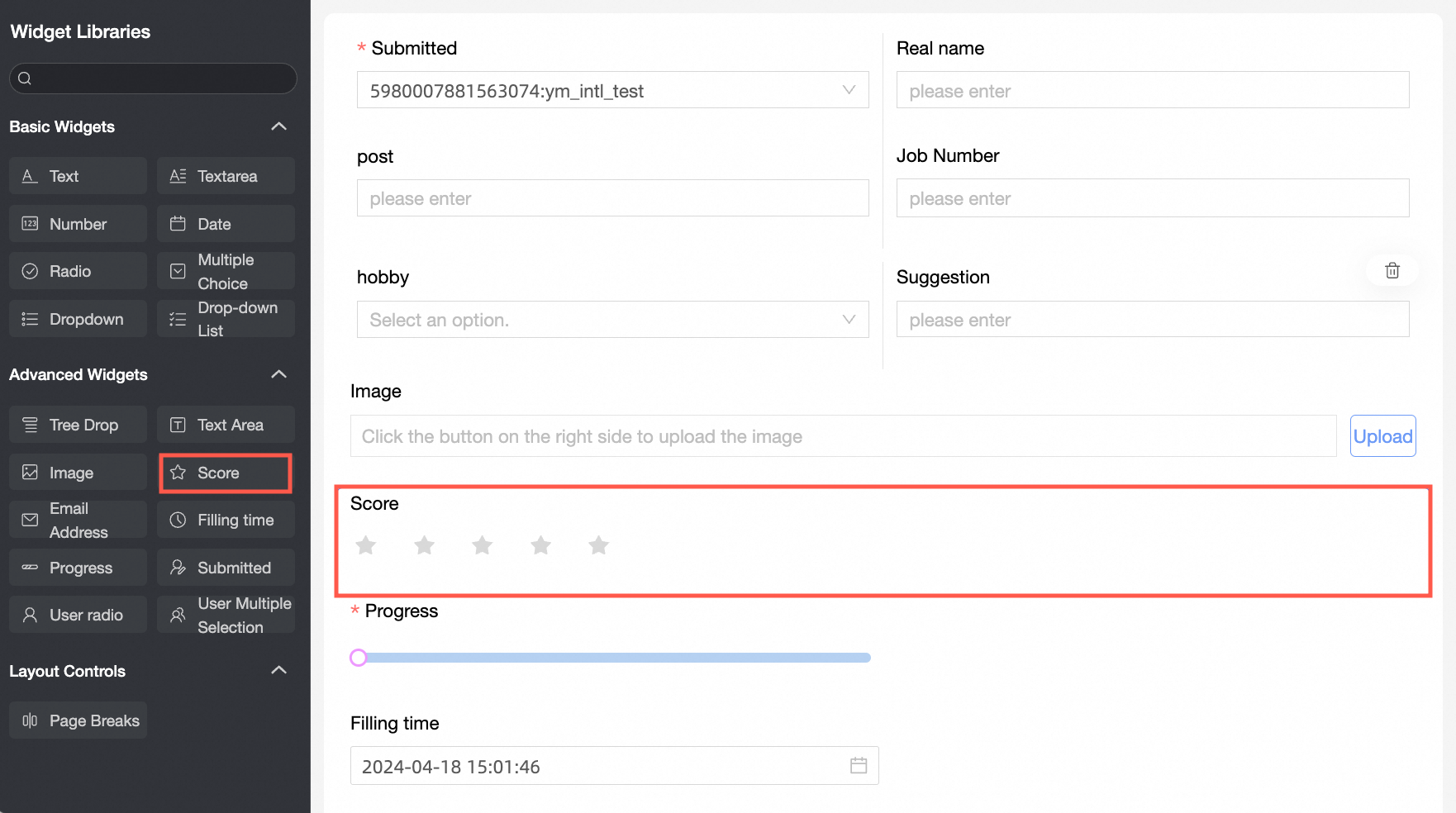Click the trash delete icon near Suggestion
Image resolution: width=1456 pixels, height=813 pixels.
[x=1392, y=270]
